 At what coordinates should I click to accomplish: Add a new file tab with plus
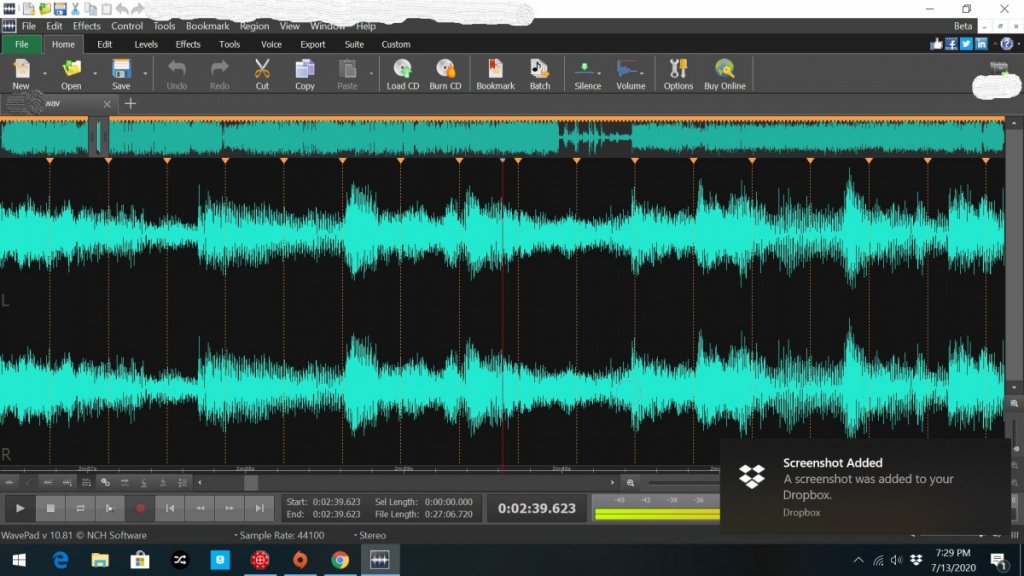(x=131, y=103)
